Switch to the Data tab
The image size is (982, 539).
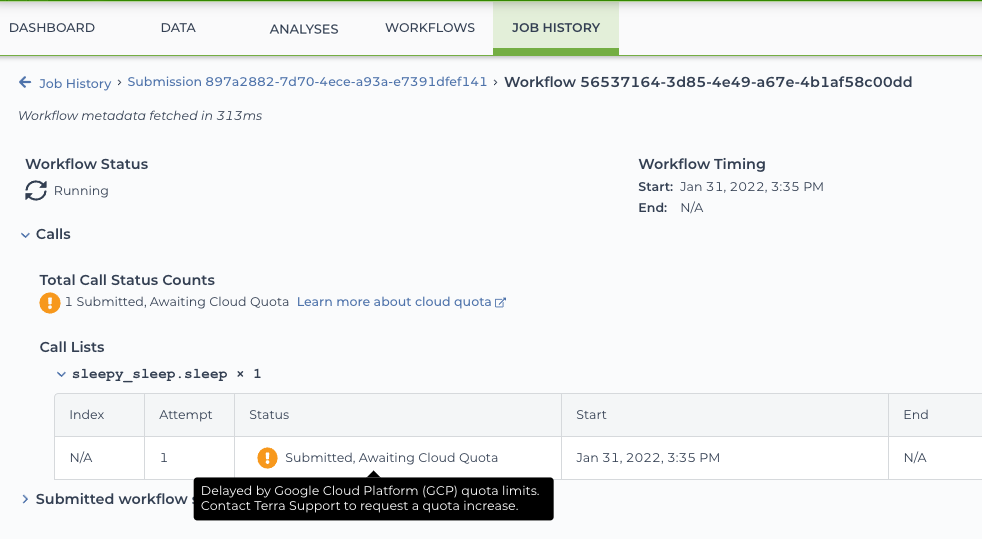coord(178,28)
